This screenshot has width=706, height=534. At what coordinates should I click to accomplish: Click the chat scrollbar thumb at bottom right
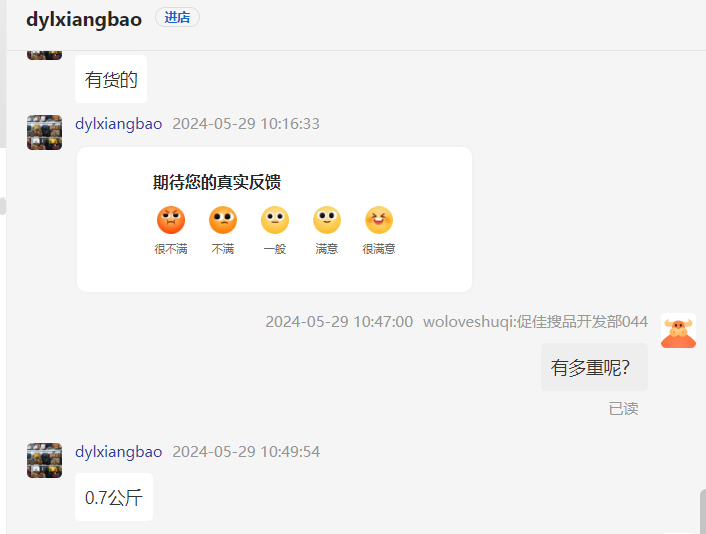[703, 511]
